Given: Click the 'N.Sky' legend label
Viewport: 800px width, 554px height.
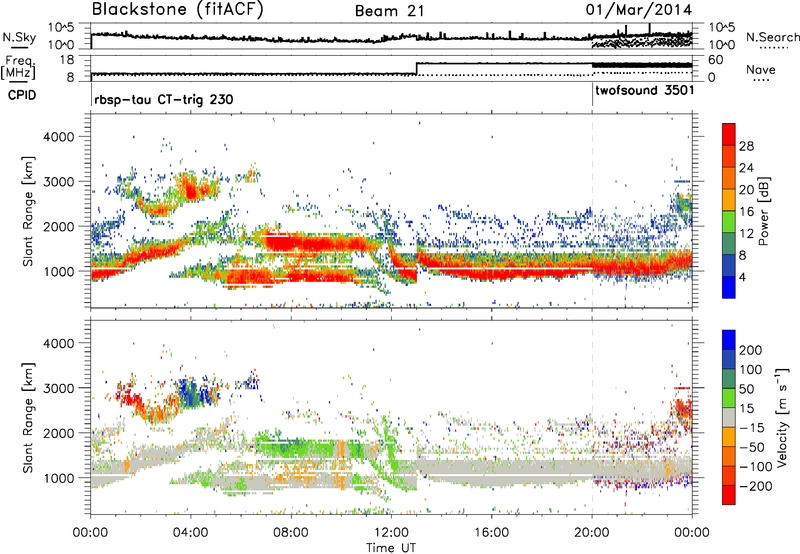Looking at the screenshot, I should click(19, 37).
